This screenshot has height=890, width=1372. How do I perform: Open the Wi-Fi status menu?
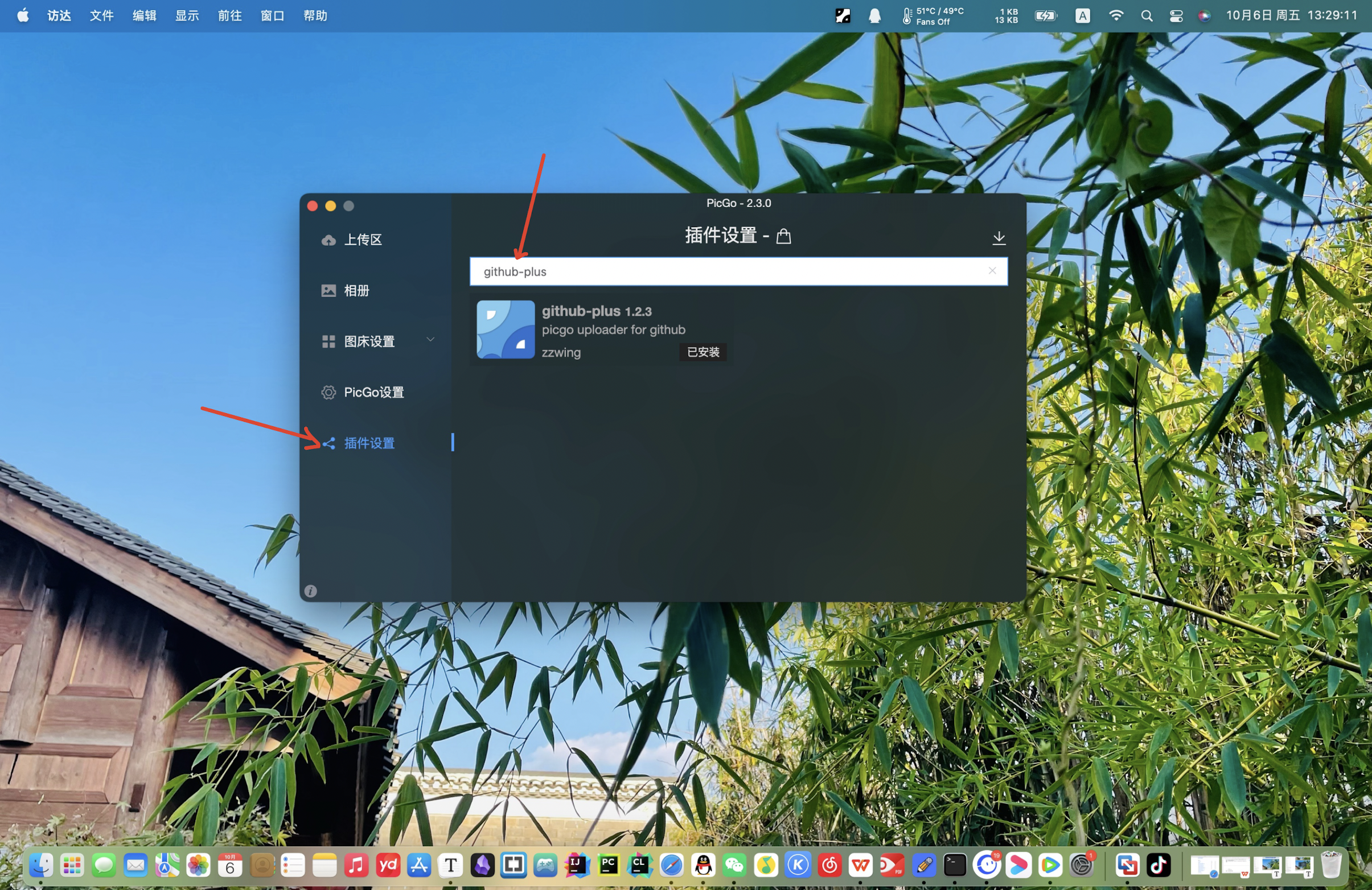(1116, 15)
